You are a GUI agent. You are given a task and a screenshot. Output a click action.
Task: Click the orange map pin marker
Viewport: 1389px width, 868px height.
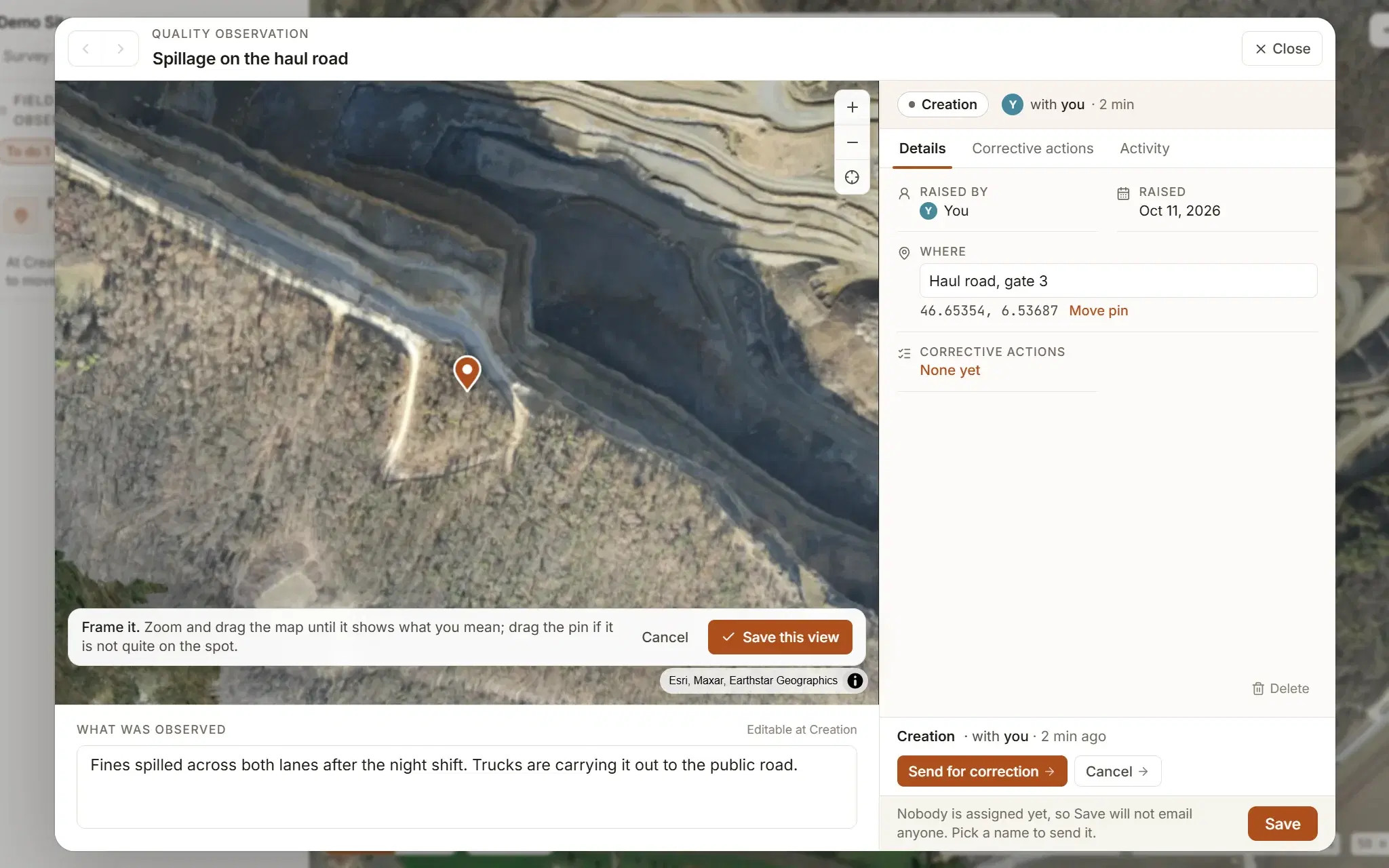pos(467,373)
